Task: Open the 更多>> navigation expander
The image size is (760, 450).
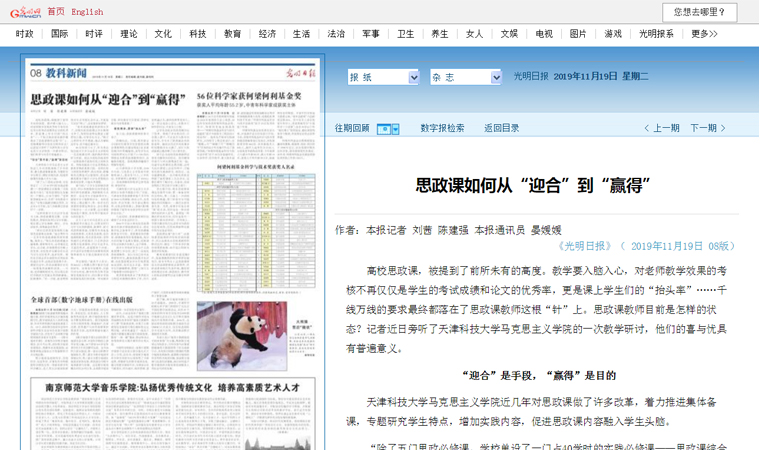Action: pyautogui.click(x=704, y=34)
